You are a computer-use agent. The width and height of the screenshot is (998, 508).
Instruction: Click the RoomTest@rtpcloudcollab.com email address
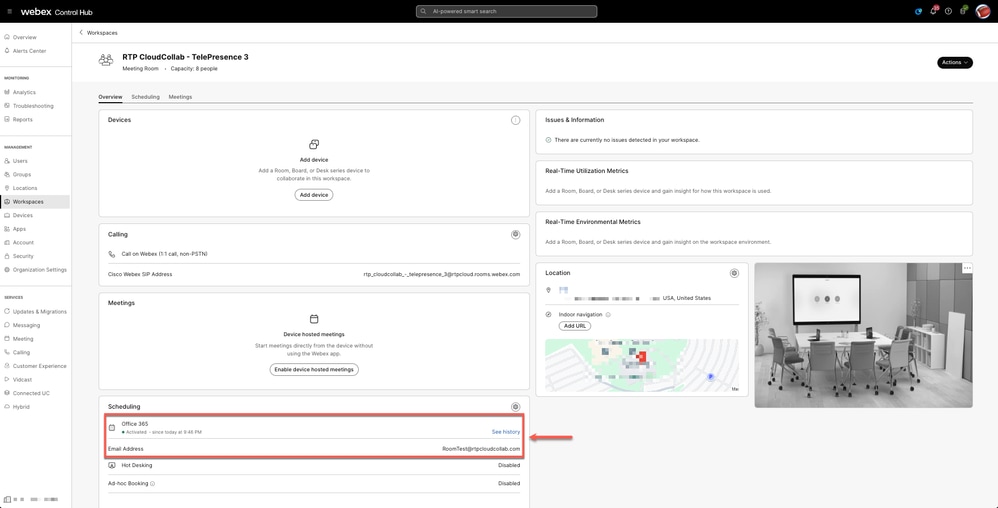click(x=481, y=449)
